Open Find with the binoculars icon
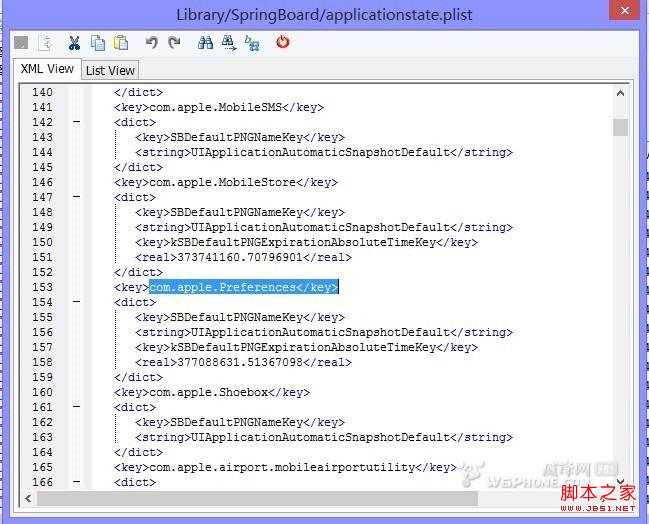The height and width of the screenshot is (524, 649). (205, 42)
